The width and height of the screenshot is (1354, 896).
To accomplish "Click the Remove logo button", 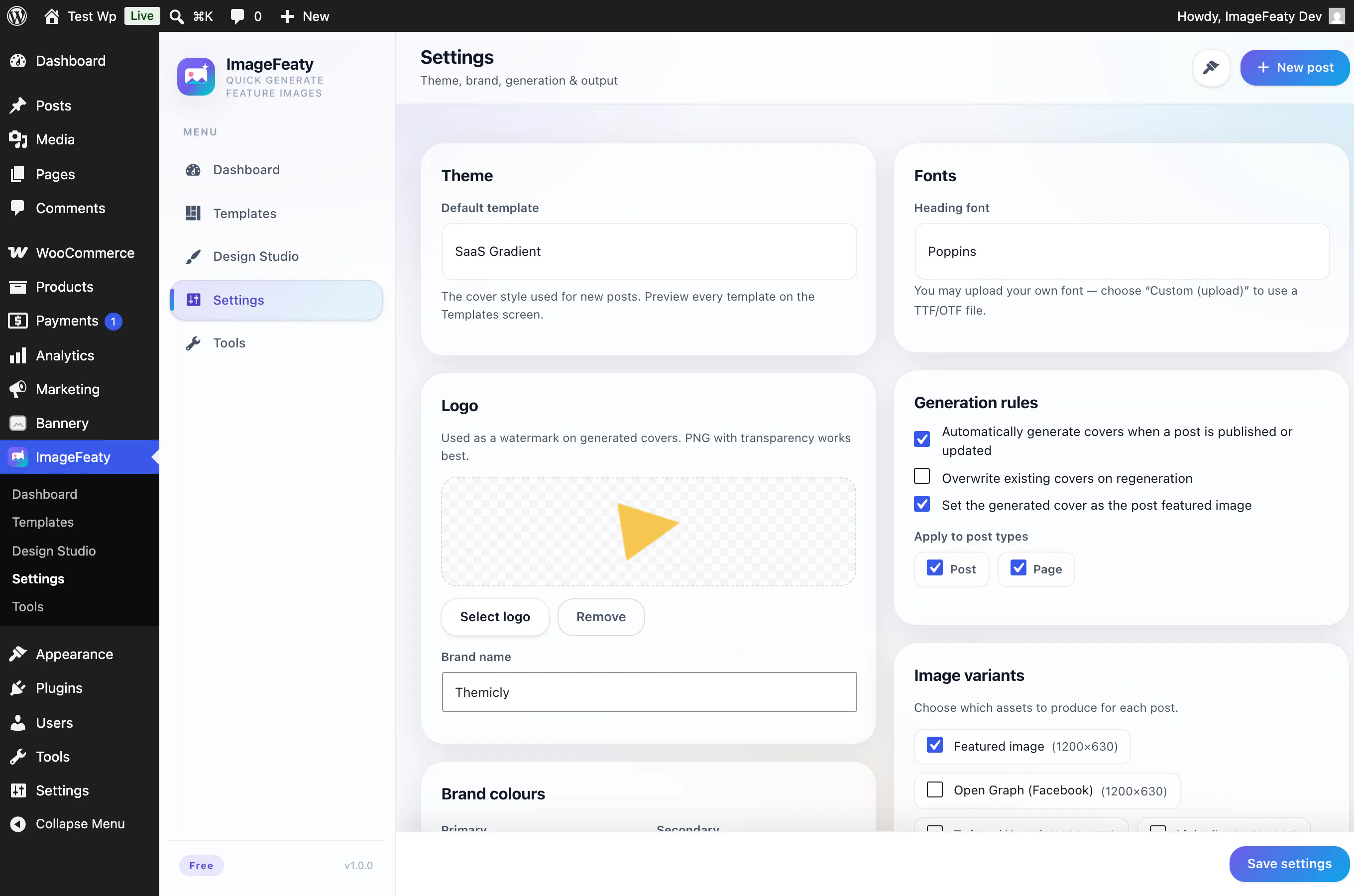I will (x=600, y=617).
